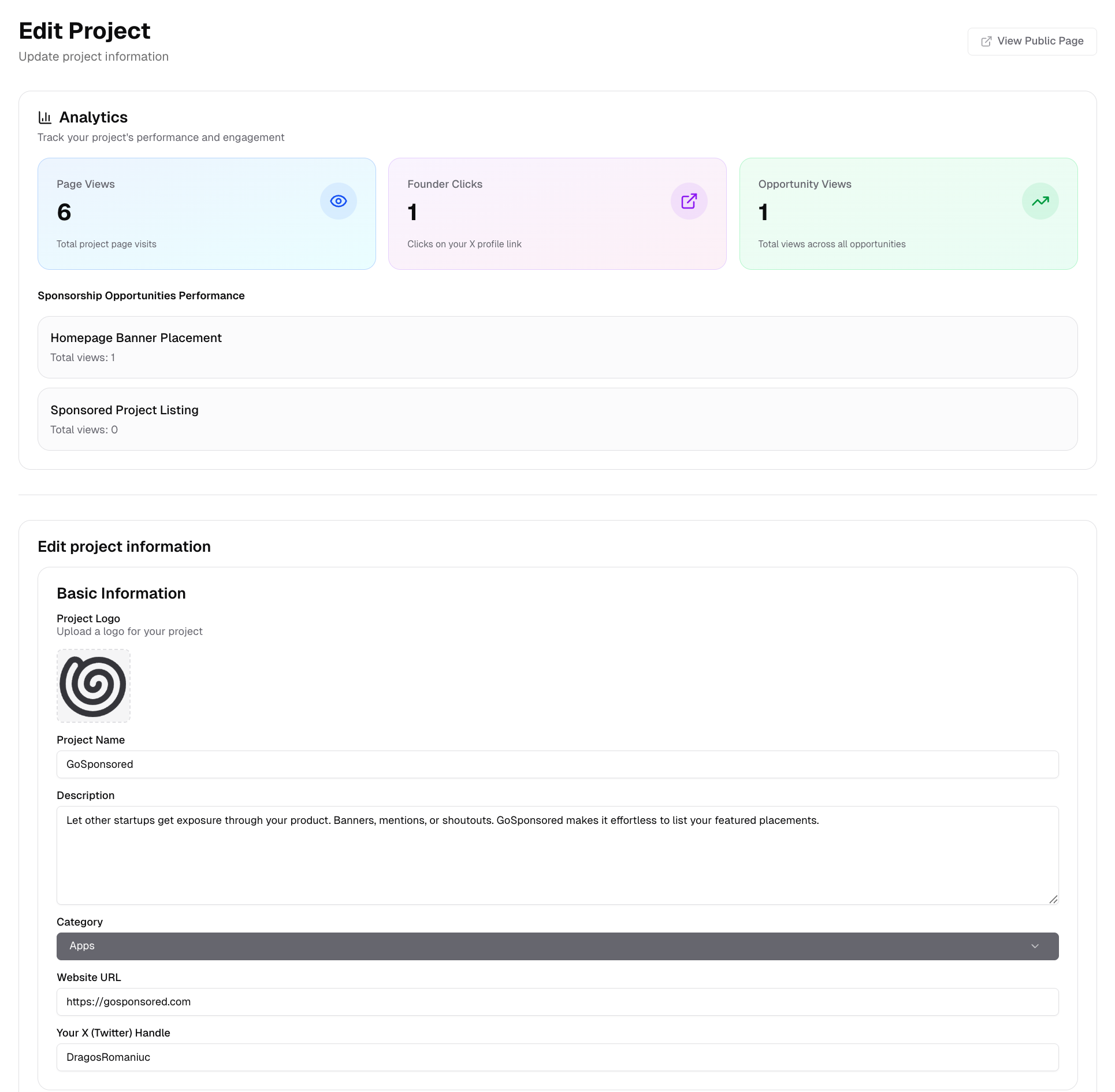Open the Sponsored Project Listing card
The width and height of the screenshot is (1115, 1092).
click(x=557, y=419)
